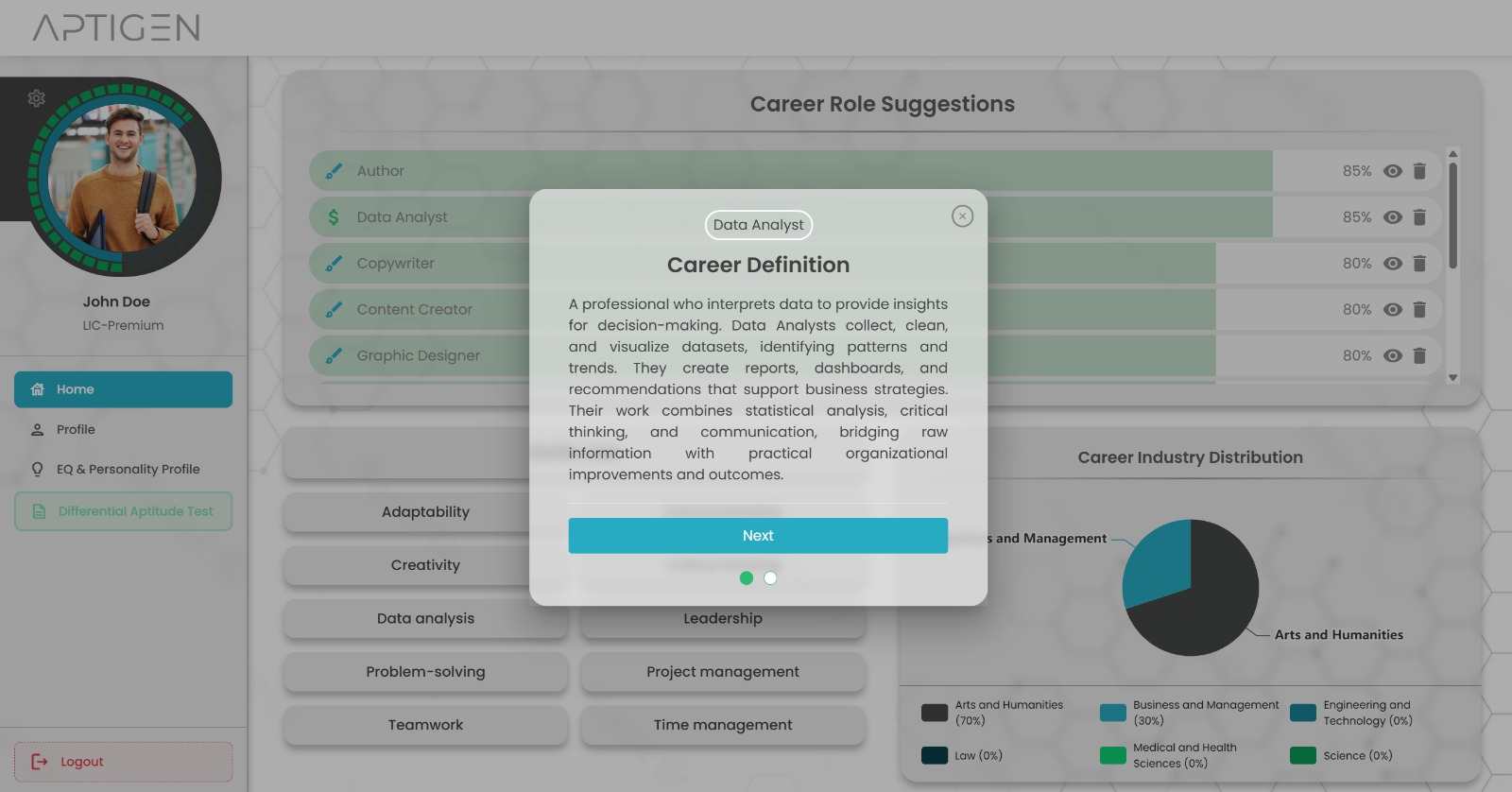This screenshot has width=1512, height=792.
Task: Select the second pagination dot in popup
Action: click(770, 578)
